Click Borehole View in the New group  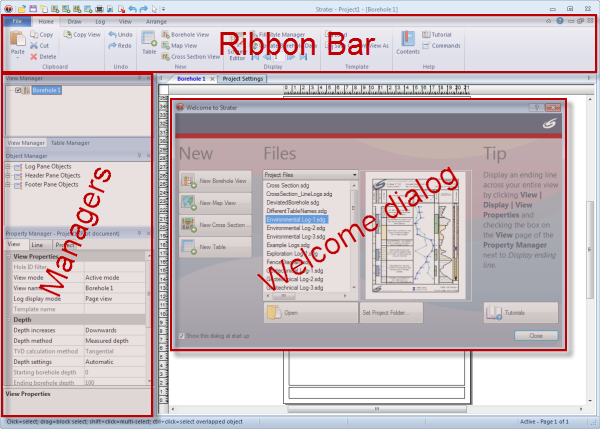[x=185, y=34]
